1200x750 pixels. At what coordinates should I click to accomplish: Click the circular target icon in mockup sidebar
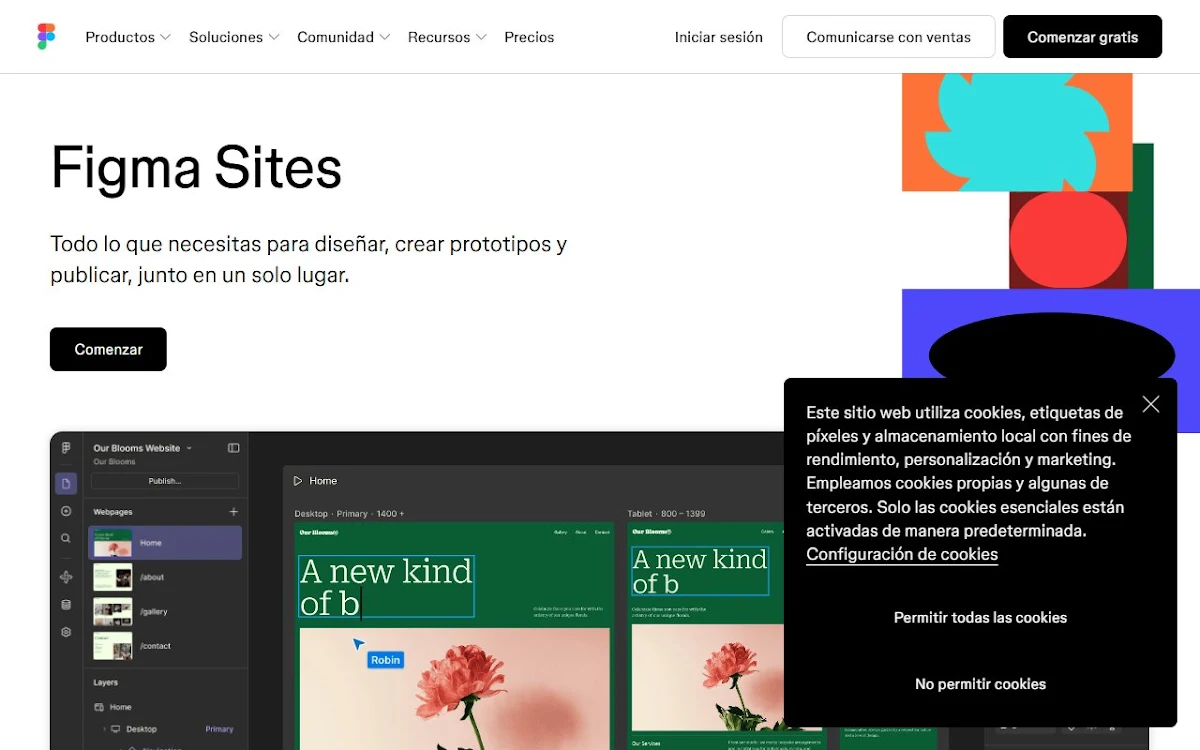(66, 511)
